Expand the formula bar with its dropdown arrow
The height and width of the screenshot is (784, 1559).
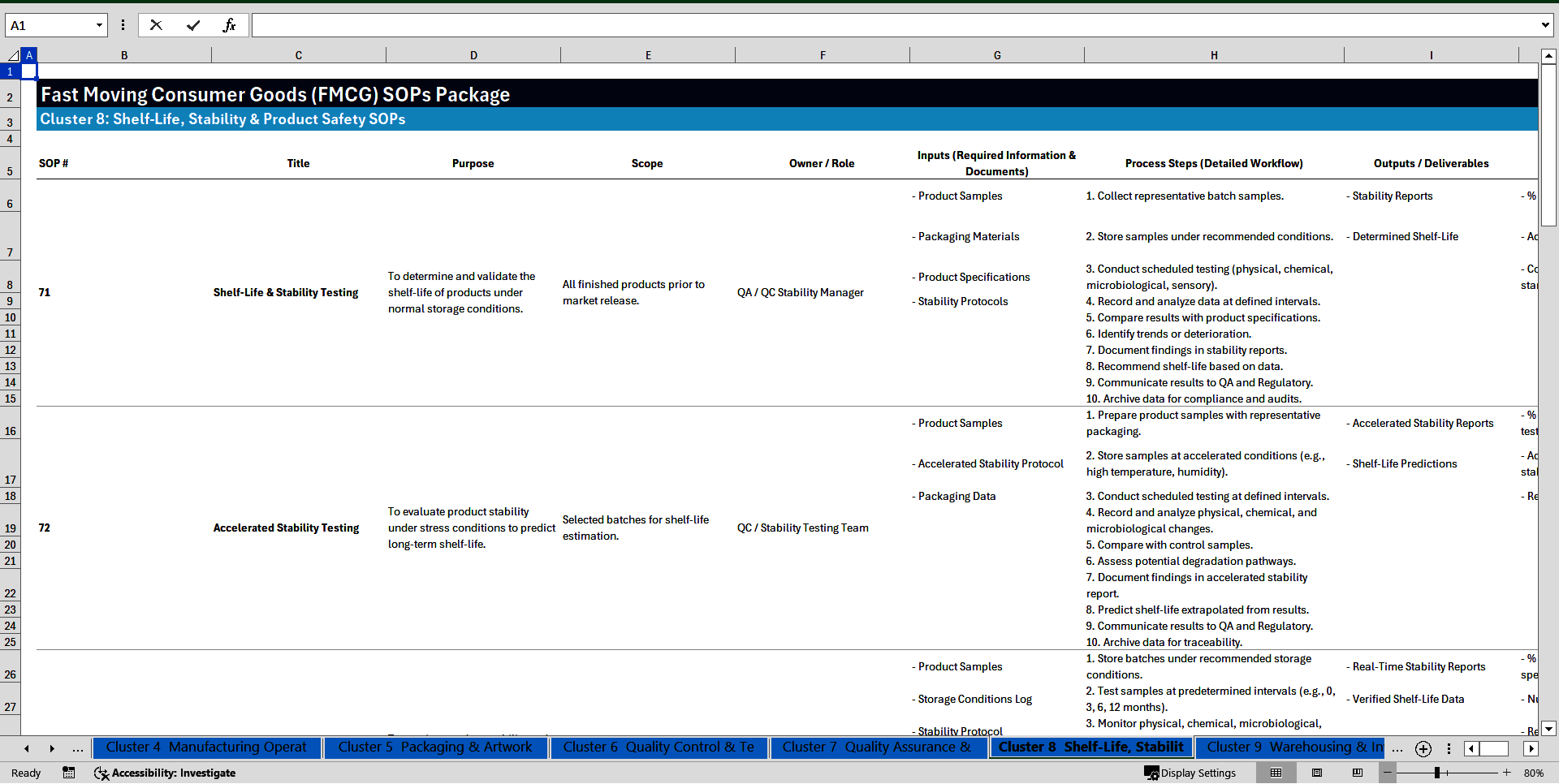point(1547,24)
